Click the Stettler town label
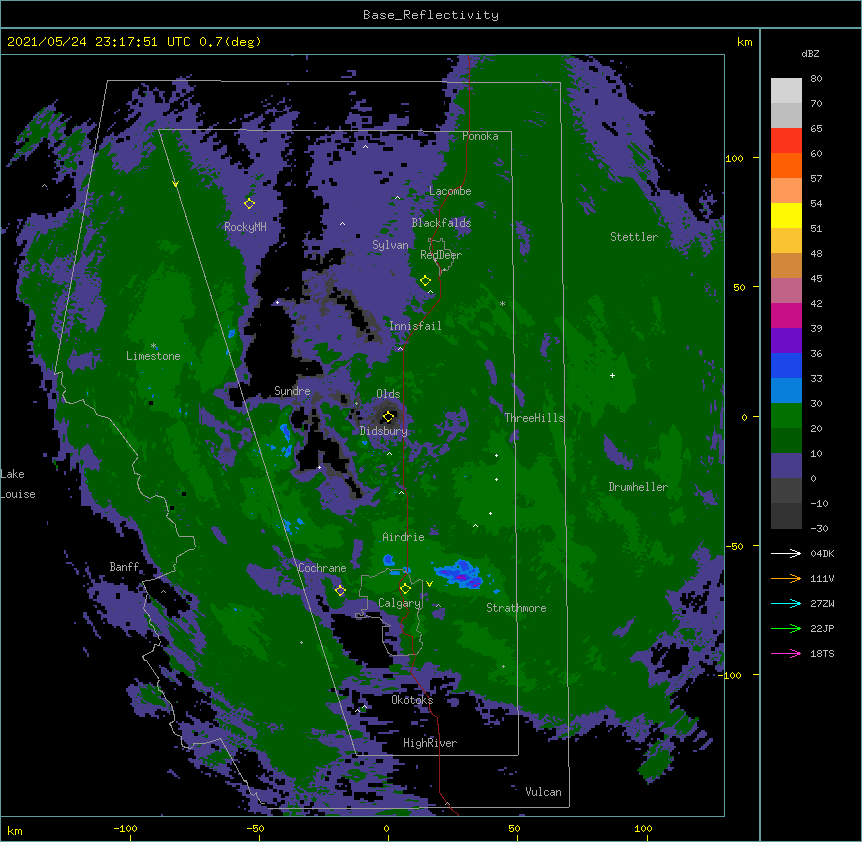Screen dimensions: 862x842 (634, 237)
